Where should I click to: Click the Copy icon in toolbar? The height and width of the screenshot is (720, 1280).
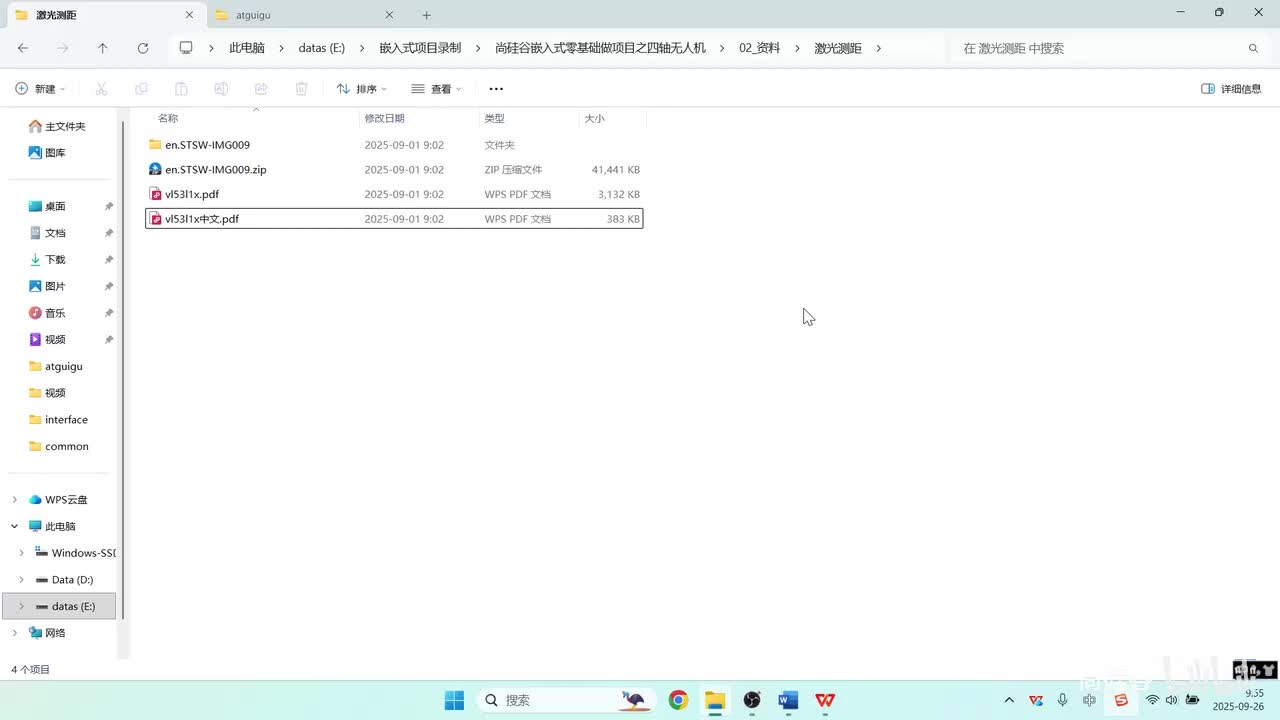[x=141, y=89]
